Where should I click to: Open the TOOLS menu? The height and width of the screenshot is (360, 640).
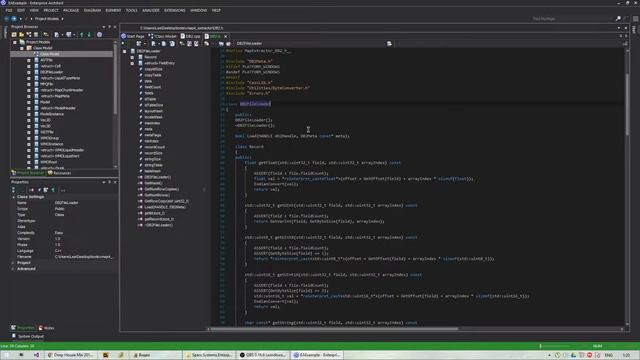coord(131,10)
